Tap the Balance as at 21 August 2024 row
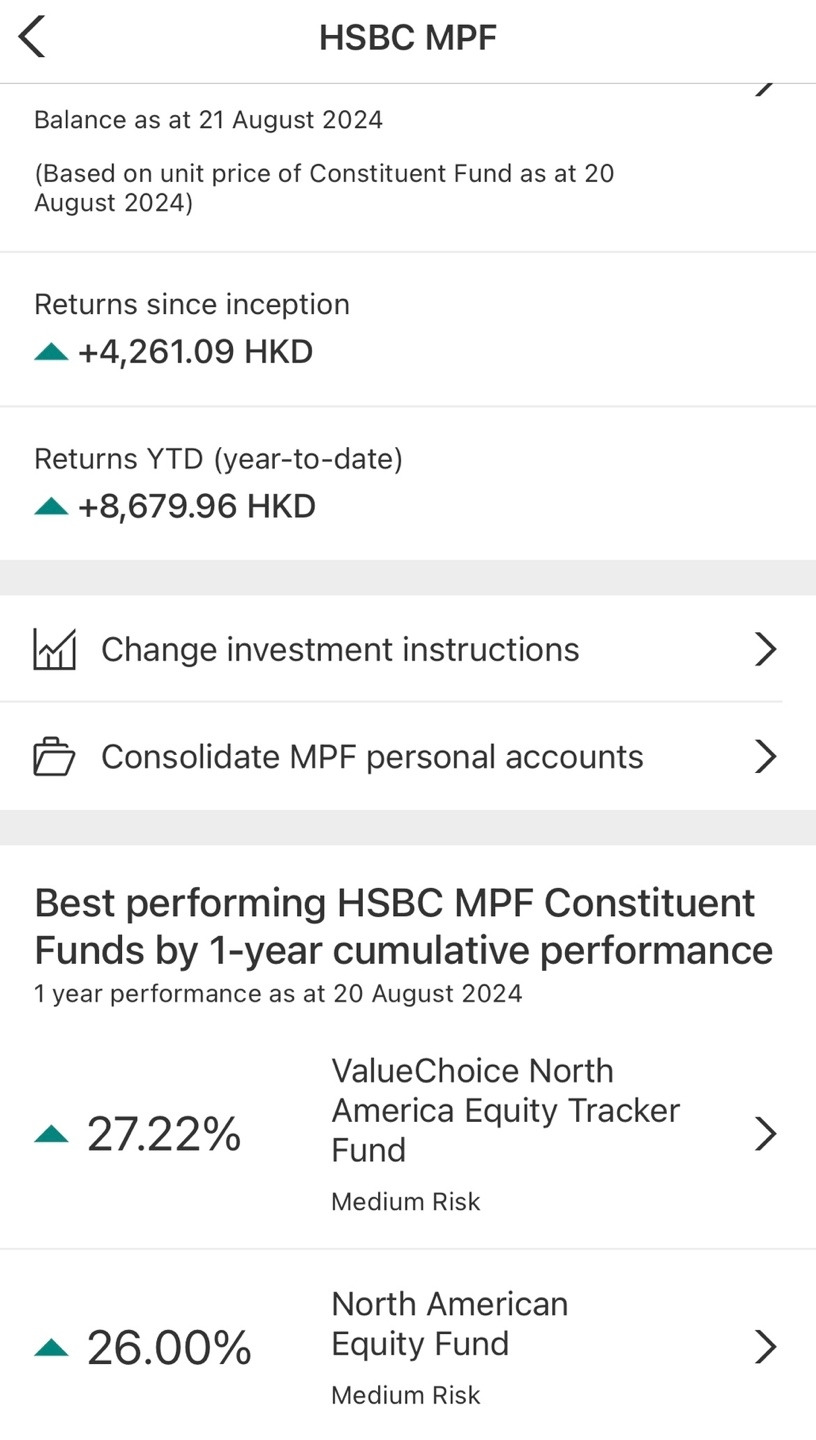 208,120
